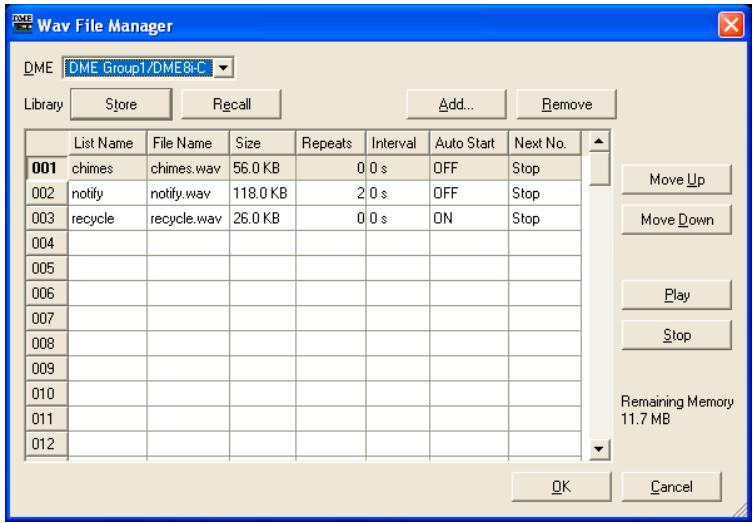The height and width of the screenshot is (523, 753).
Task: Click the Move Down button
Action: coord(677,220)
